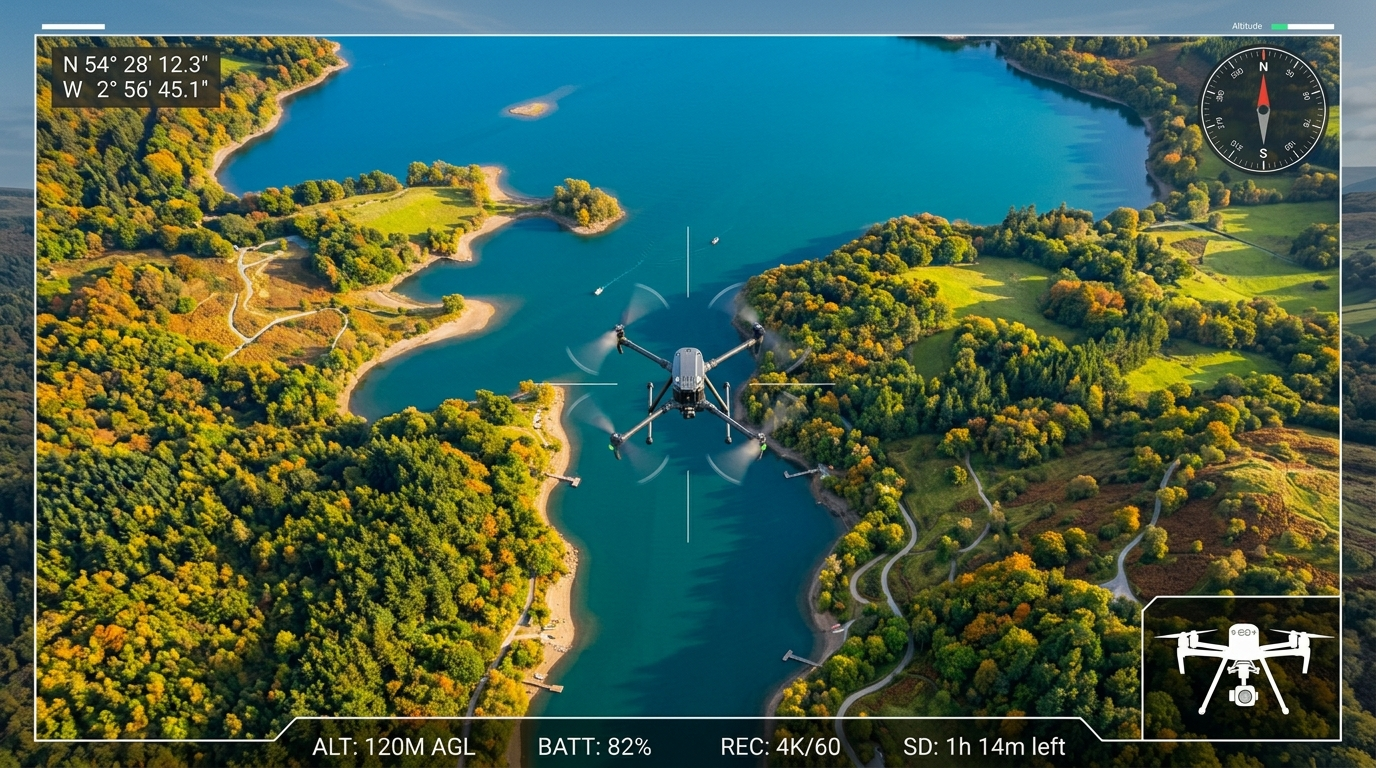The image size is (1376, 768).
Task: Select the "N 54° 28' 12.3"" latitude line
Action: (x=135, y=63)
